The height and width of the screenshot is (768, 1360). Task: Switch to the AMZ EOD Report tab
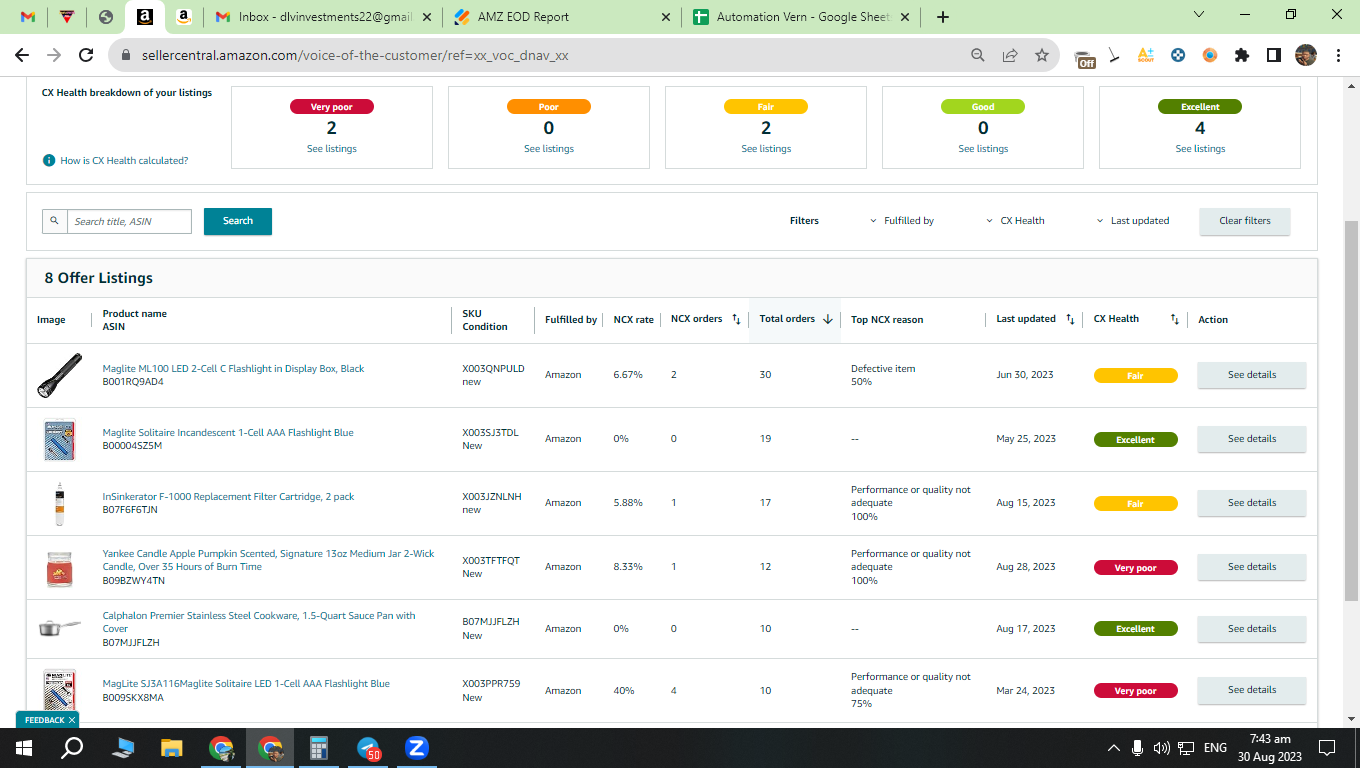[560, 17]
